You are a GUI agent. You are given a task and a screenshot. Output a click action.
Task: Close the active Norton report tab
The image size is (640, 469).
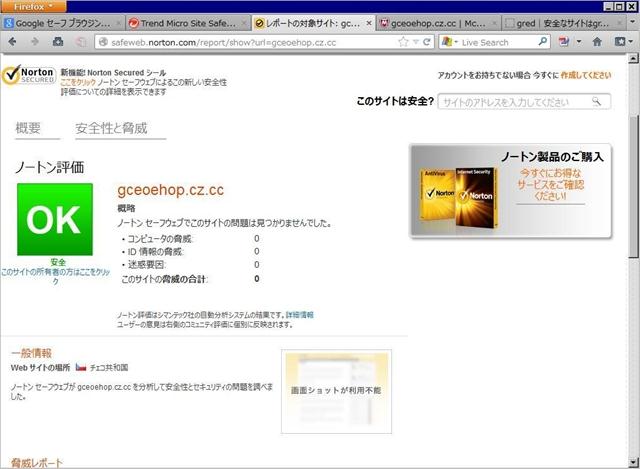(x=369, y=23)
